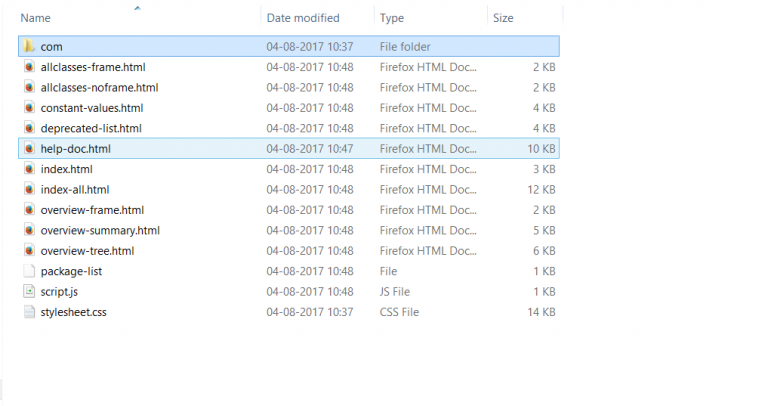768x406 pixels.
Task: Click the Firefox icon beside overview-tree.html
Action: [29, 251]
